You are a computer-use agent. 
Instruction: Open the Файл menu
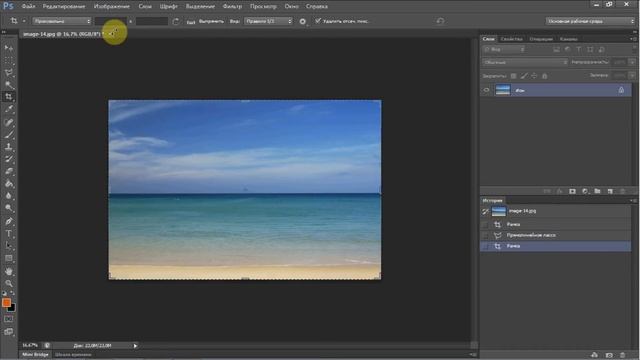click(x=28, y=7)
